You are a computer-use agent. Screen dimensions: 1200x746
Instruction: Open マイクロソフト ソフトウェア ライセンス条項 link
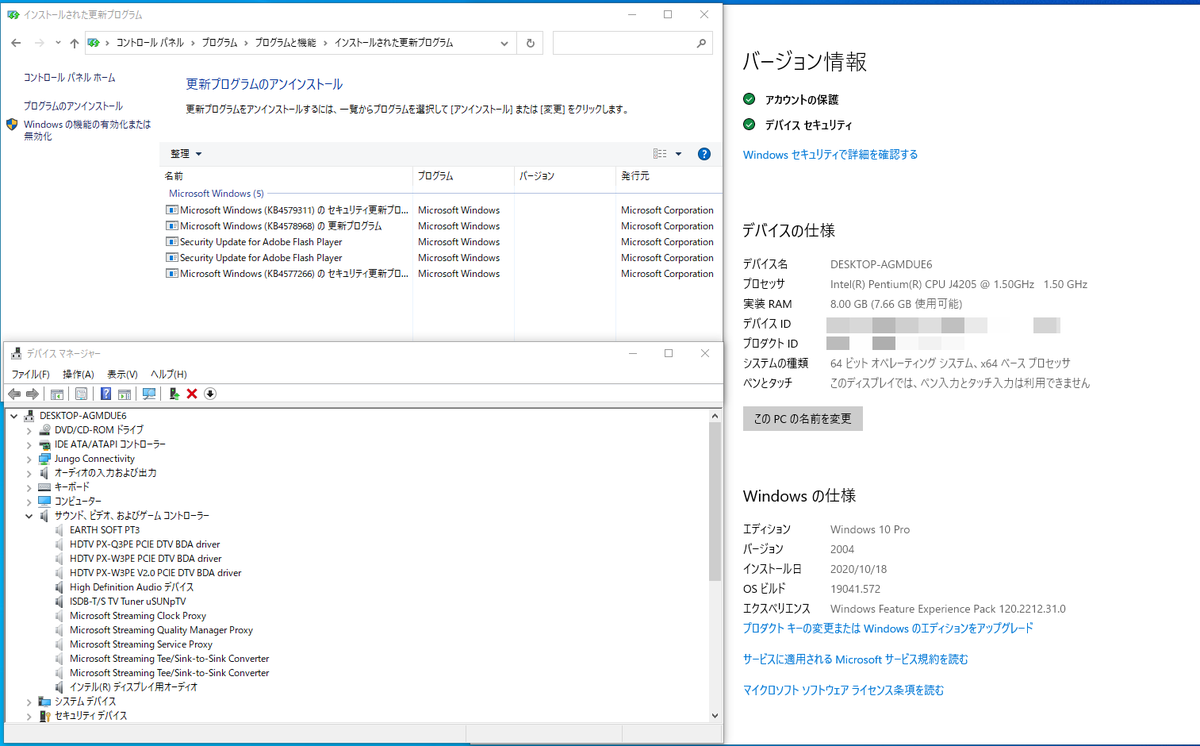843,690
